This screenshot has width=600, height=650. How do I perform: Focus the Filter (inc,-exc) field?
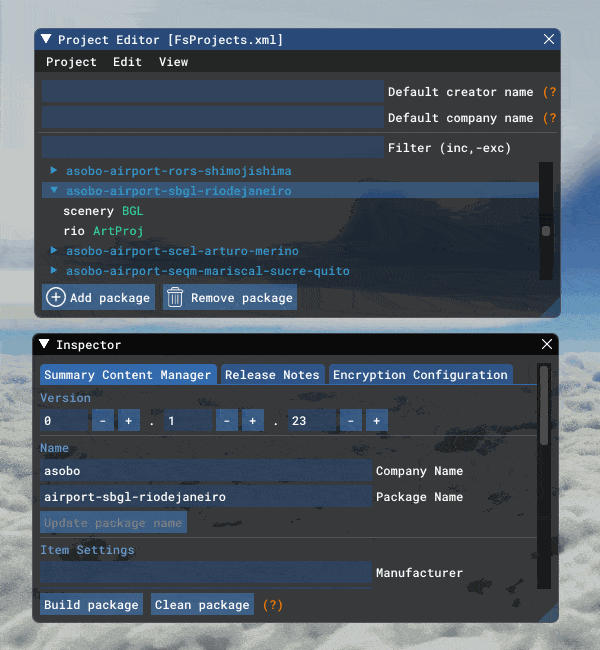pos(213,147)
